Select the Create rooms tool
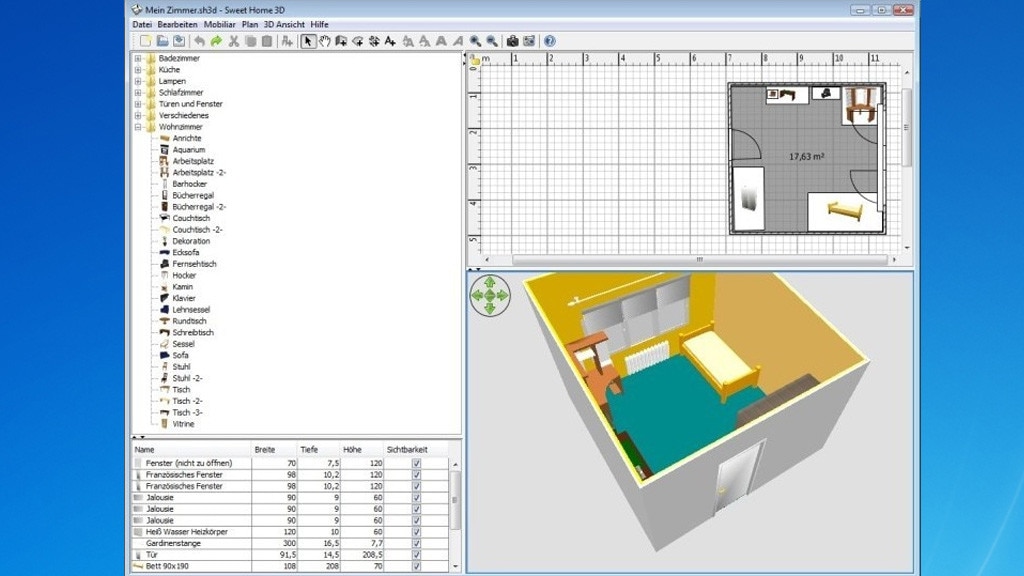The height and width of the screenshot is (576, 1024). coord(358,41)
